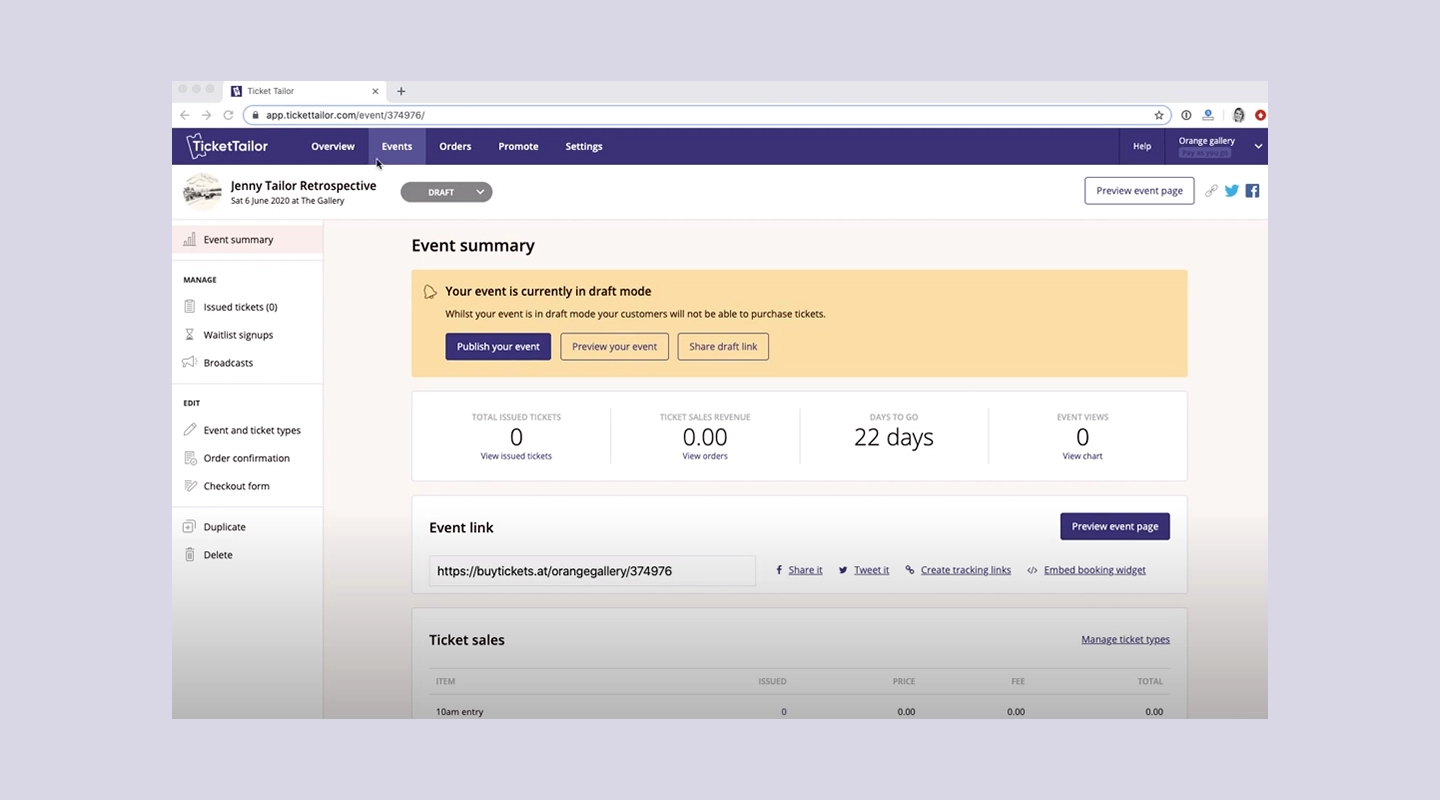Select the Event and ticket types pencil icon
The height and width of the screenshot is (800, 1440).
(x=190, y=429)
